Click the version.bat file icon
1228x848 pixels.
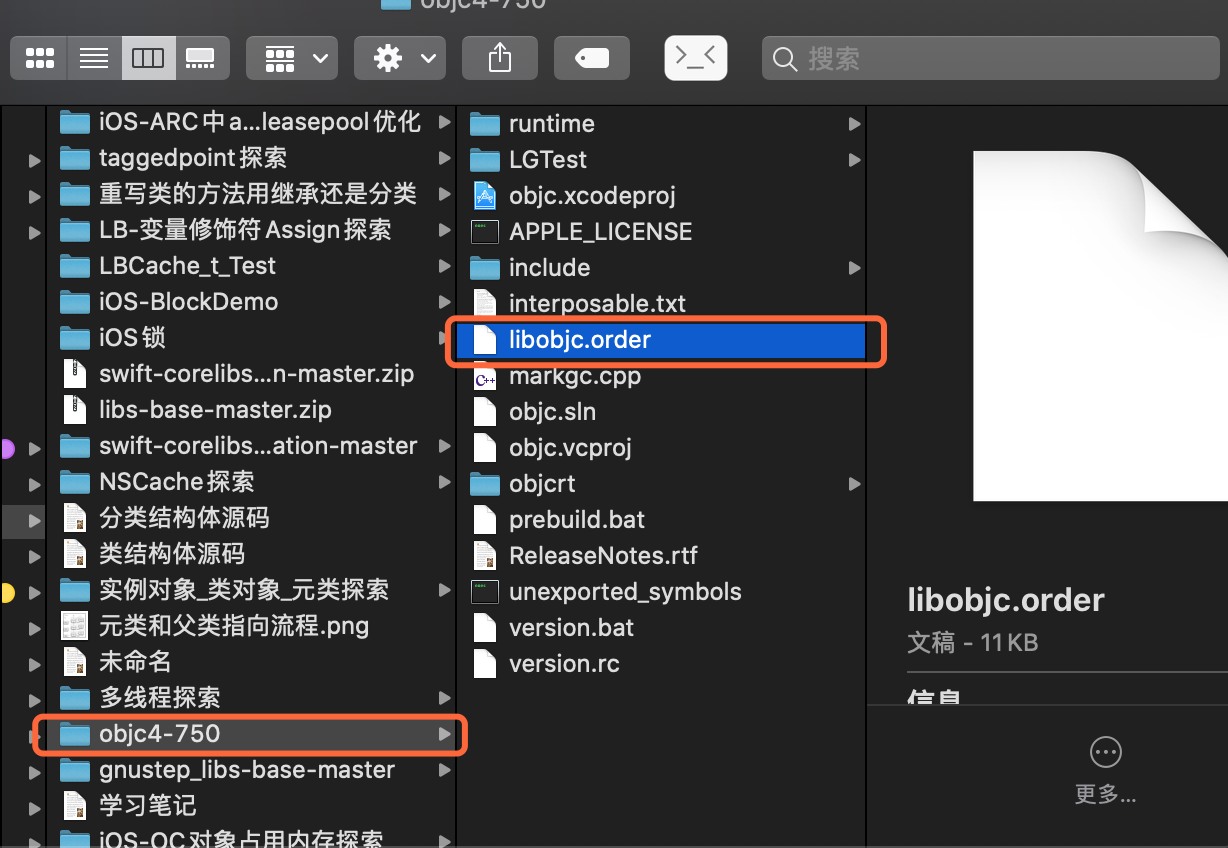point(485,628)
